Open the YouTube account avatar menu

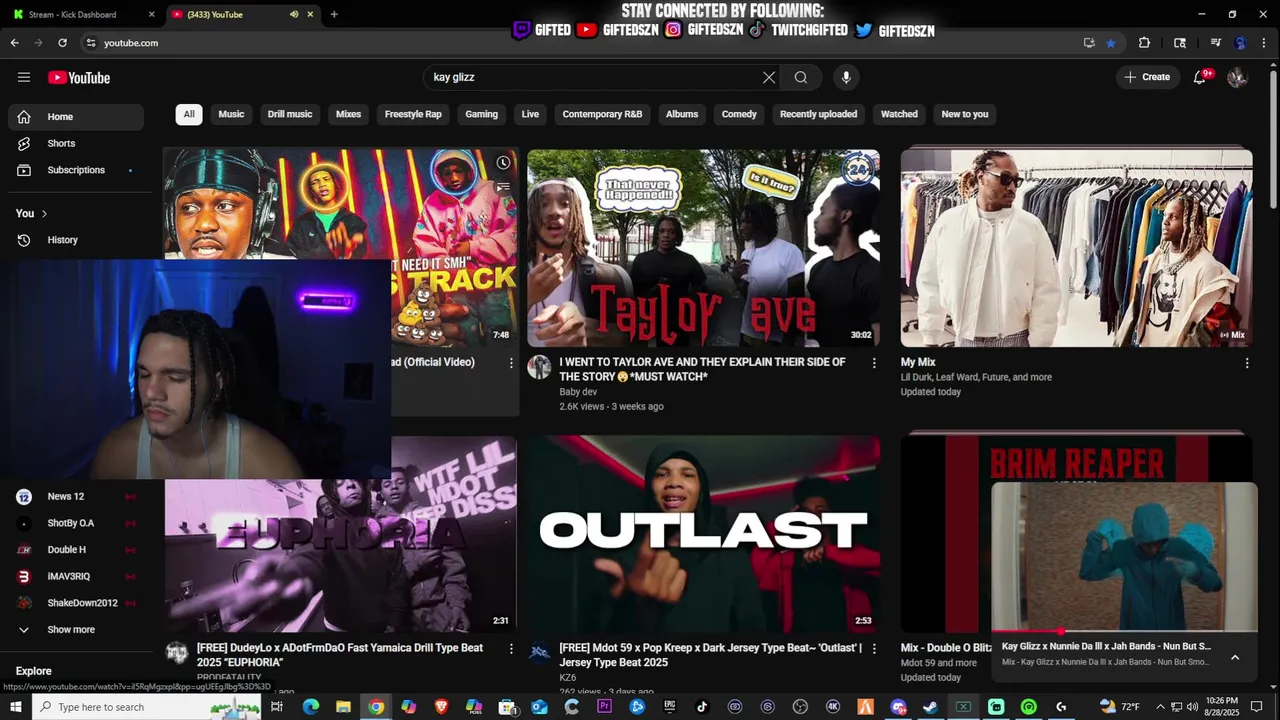(x=1238, y=77)
